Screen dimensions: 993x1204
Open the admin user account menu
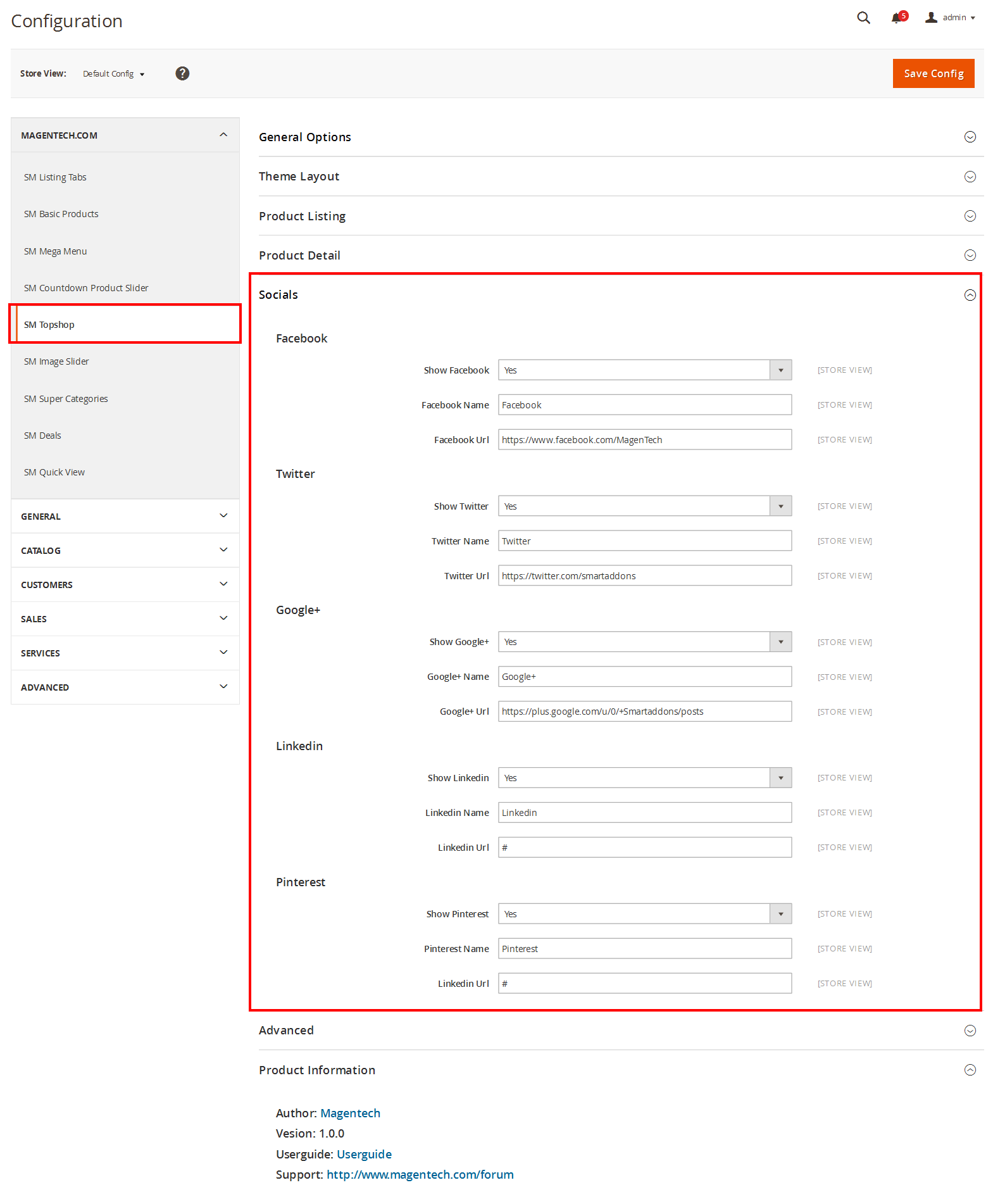[950, 18]
